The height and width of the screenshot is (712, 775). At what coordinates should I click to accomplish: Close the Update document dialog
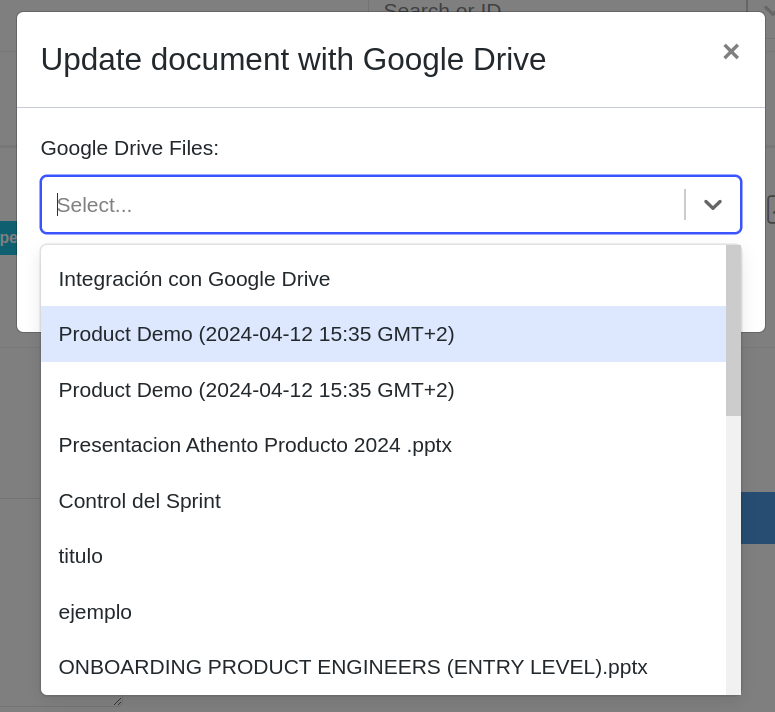[731, 51]
